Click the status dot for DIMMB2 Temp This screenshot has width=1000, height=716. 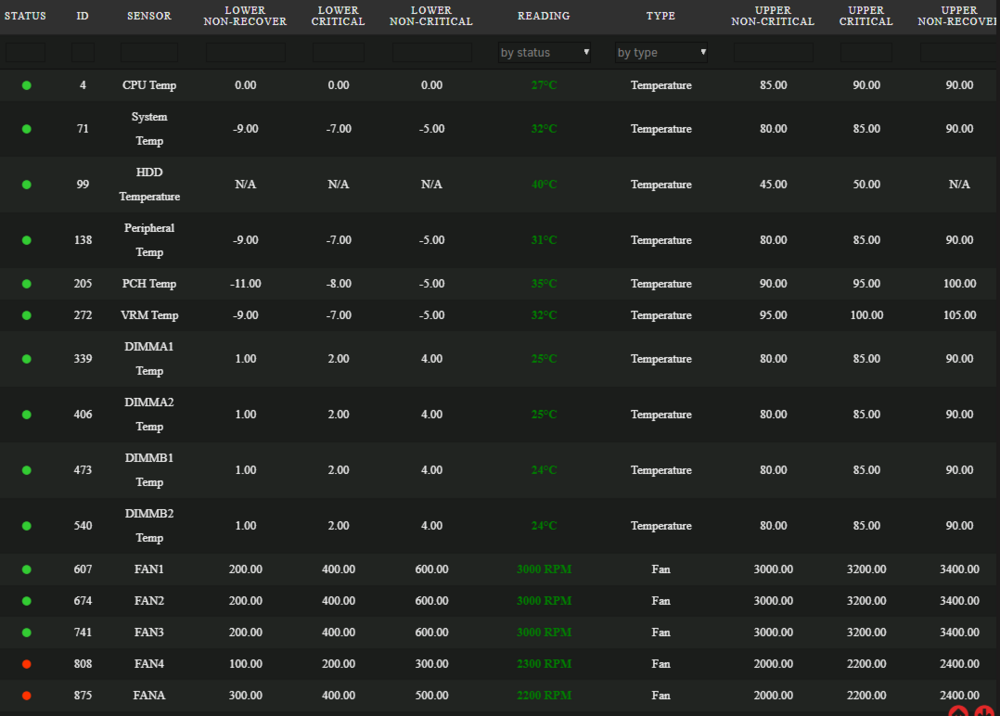tap(26, 526)
